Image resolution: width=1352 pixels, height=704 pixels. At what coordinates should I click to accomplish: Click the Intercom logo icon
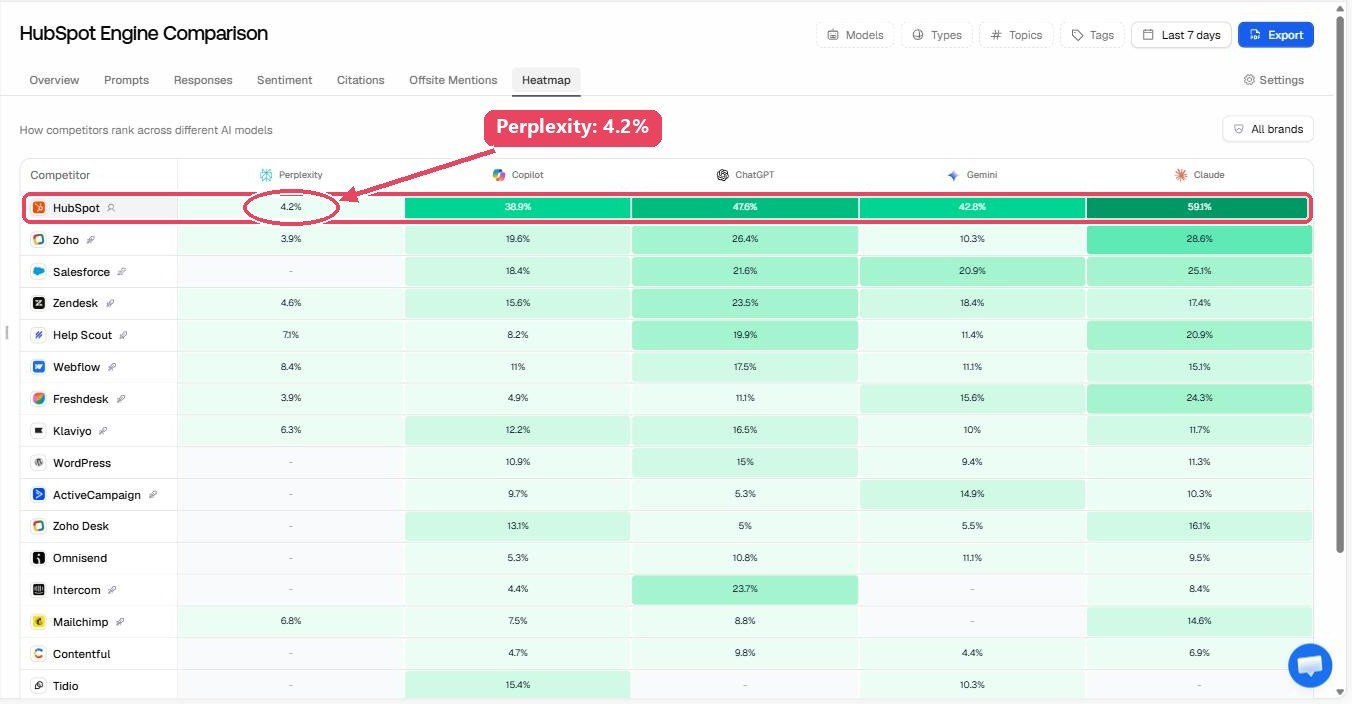[39, 590]
